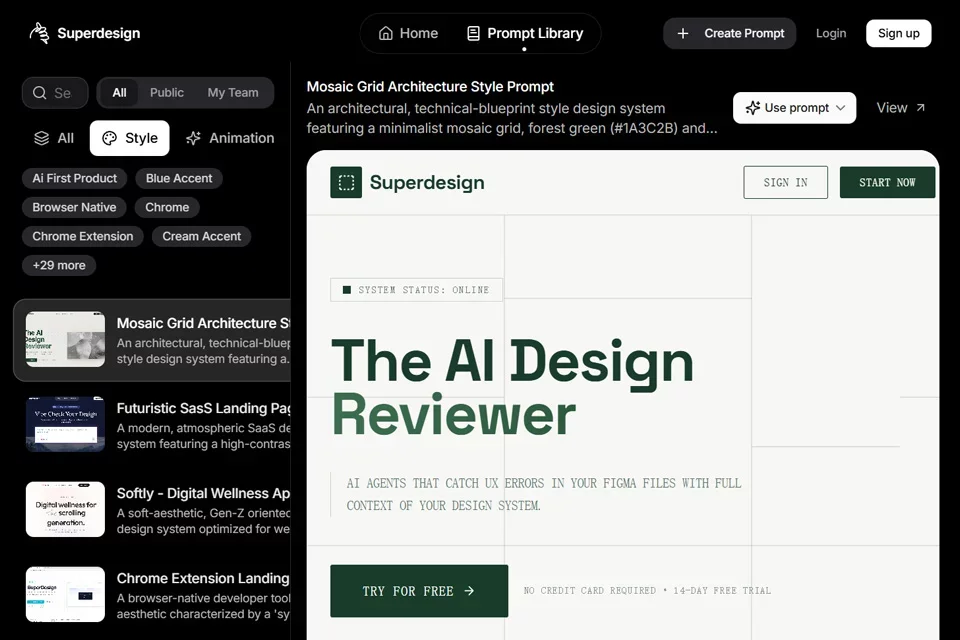This screenshot has width=960, height=640.
Task: Click the palette icon in Style tab
Action: coord(110,138)
